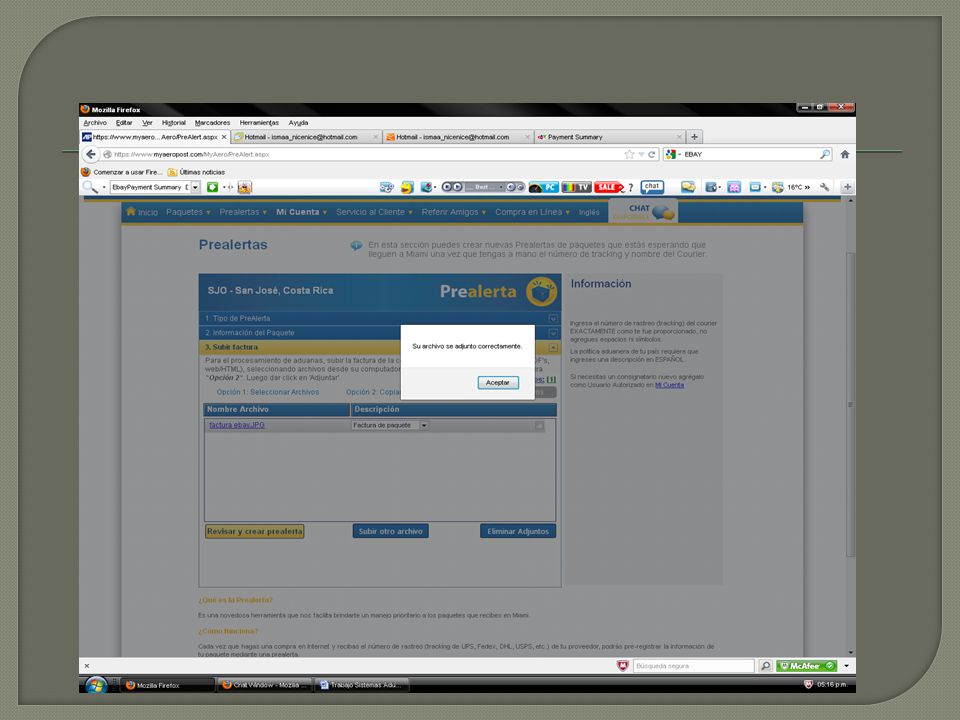Image resolution: width=960 pixels, height=720 pixels.
Task: Click Aceptar in the confirmation dialog
Action: pyautogui.click(x=498, y=382)
